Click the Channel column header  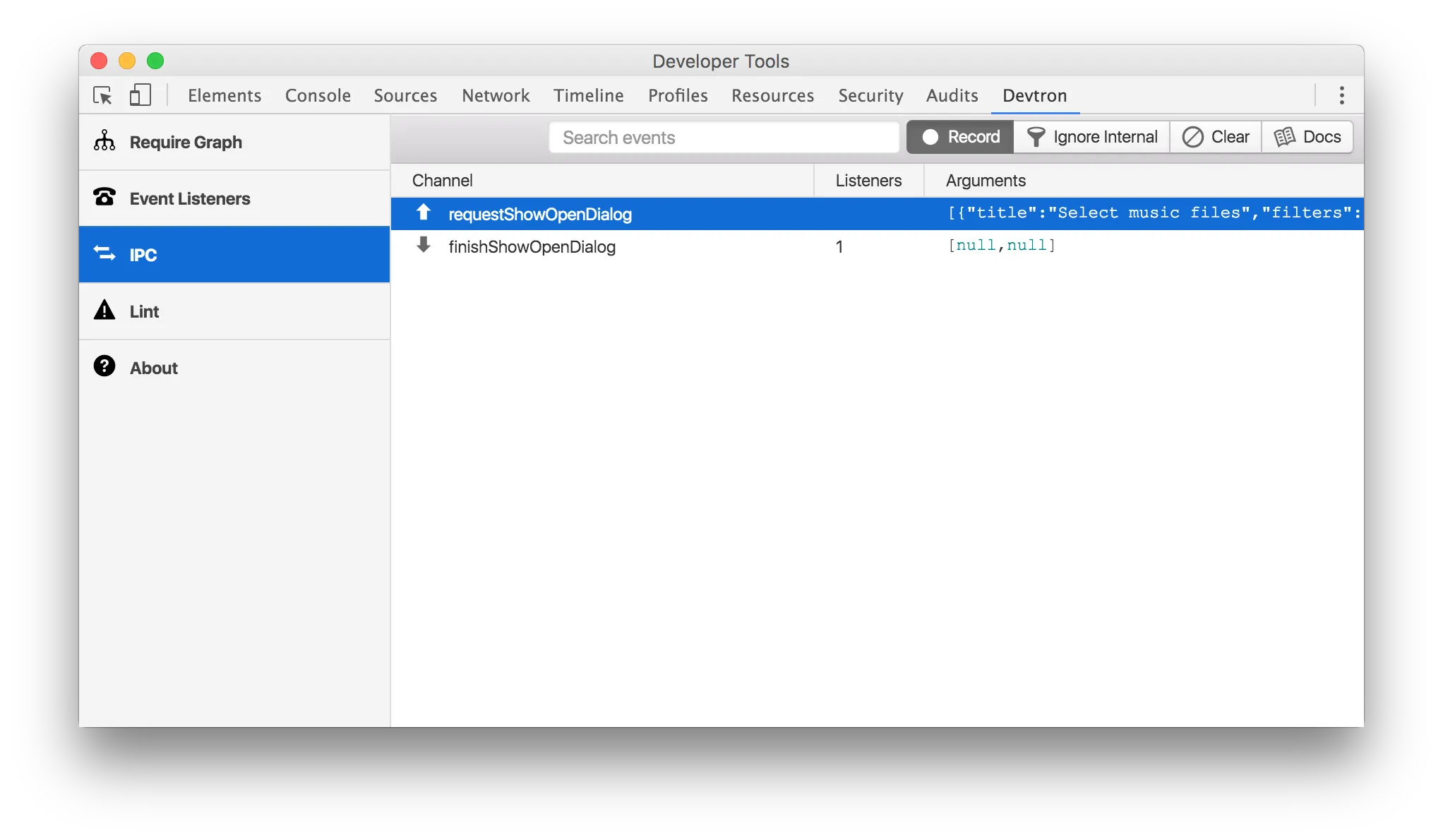(x=442, y=181)
